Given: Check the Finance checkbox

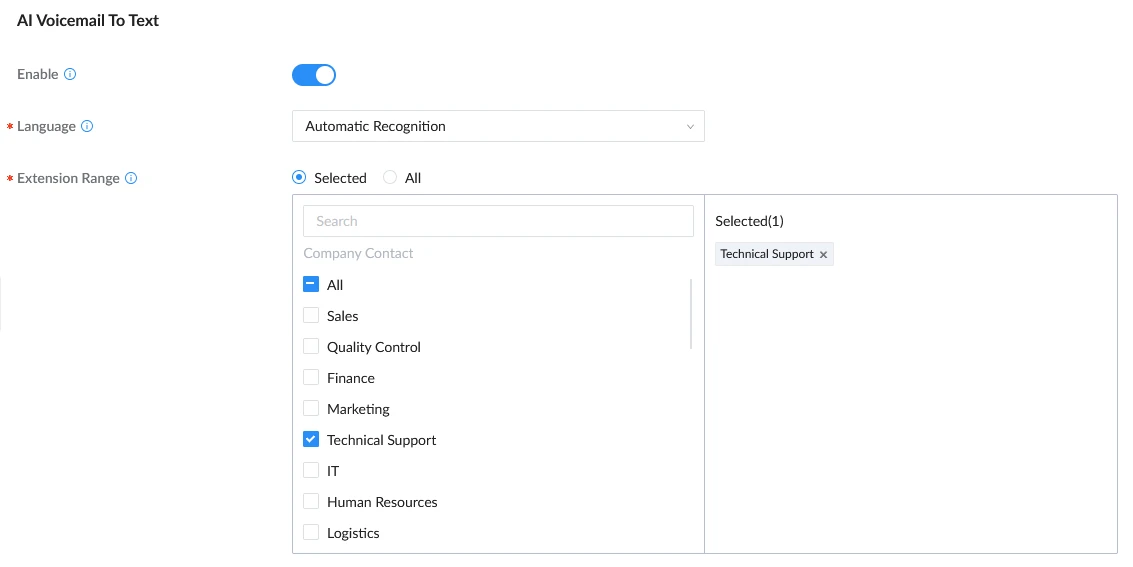Looking at the screenshot, I should [x=311, y=377].
